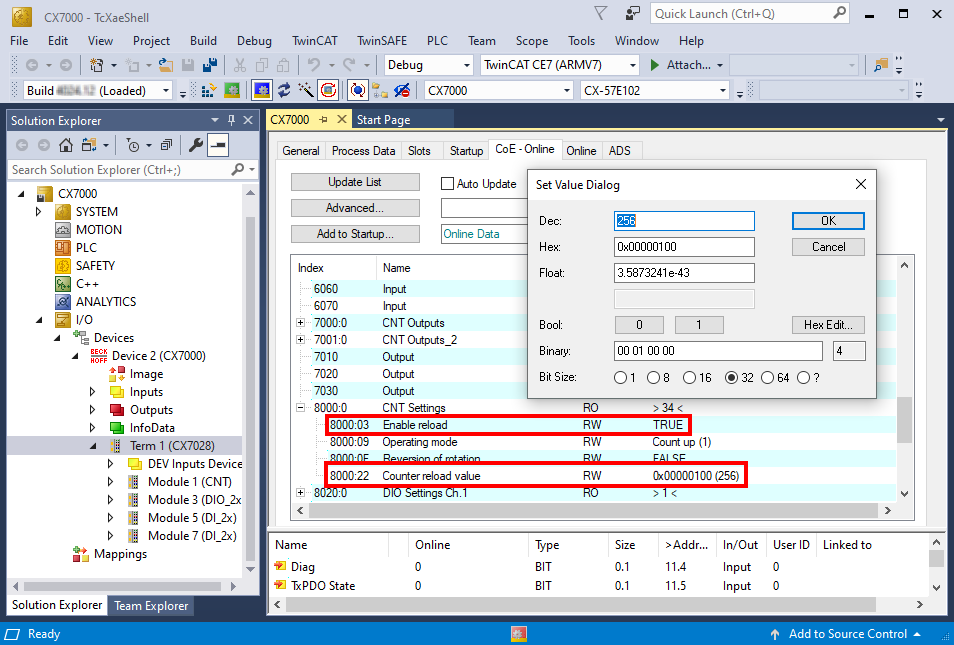Click the Undo arrow icon
The image size is (954, 645).
point(314,64)
